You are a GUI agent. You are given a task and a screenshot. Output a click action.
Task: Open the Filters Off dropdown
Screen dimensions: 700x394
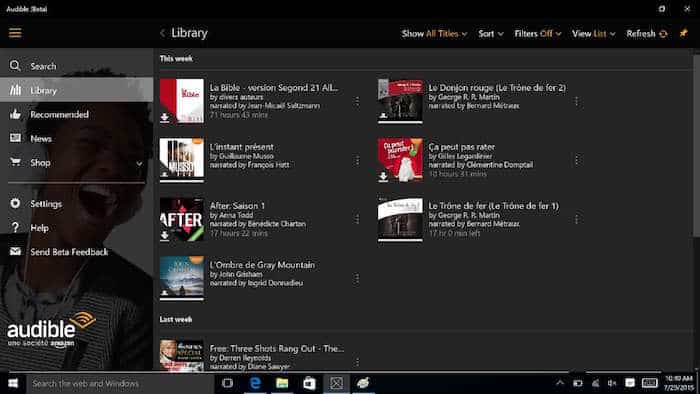pyautogui.click(x=538, y=33)
